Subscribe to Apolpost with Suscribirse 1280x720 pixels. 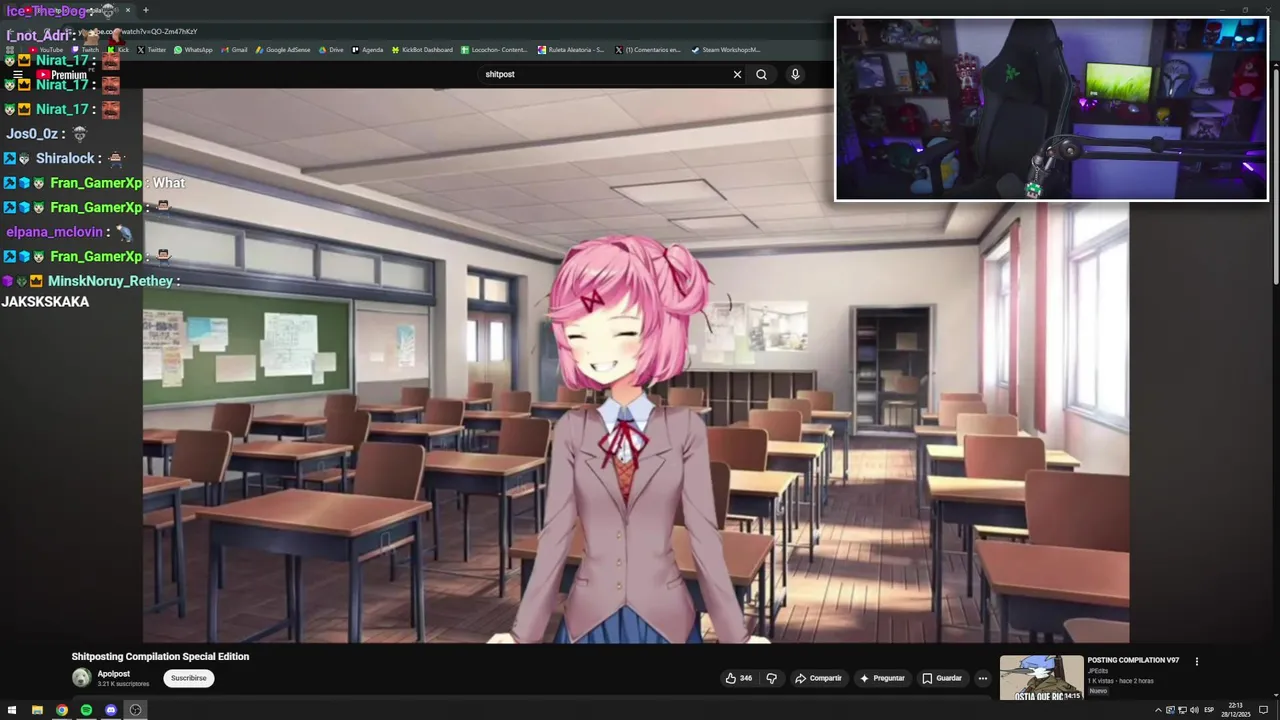click(x=188, y=678)
